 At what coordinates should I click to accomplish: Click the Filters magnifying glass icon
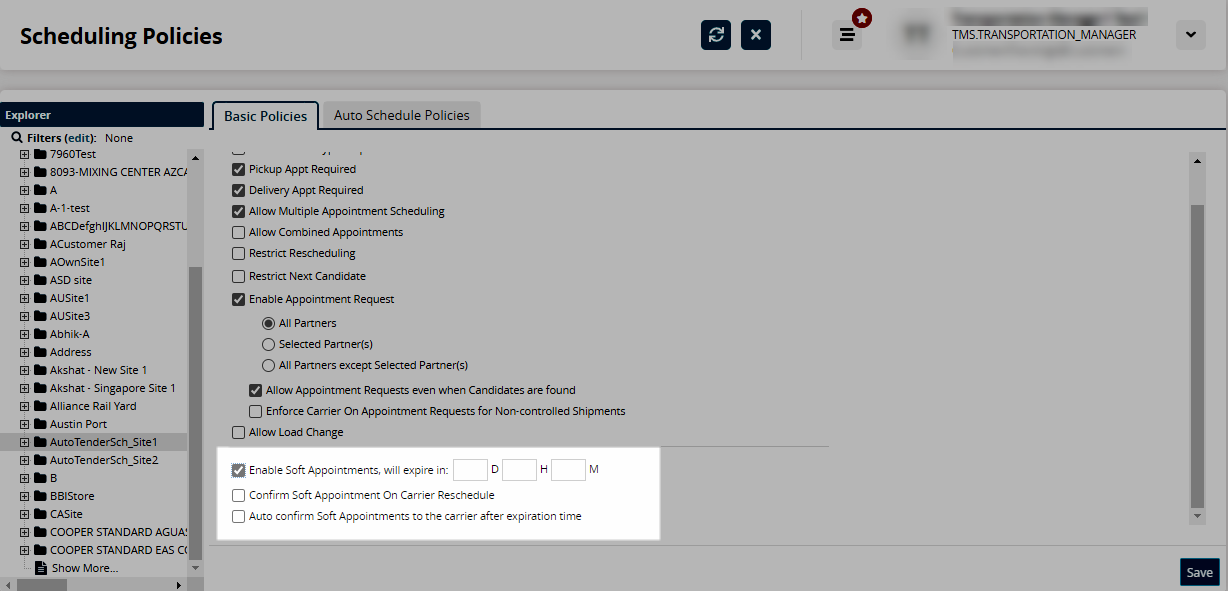(17, 138)
